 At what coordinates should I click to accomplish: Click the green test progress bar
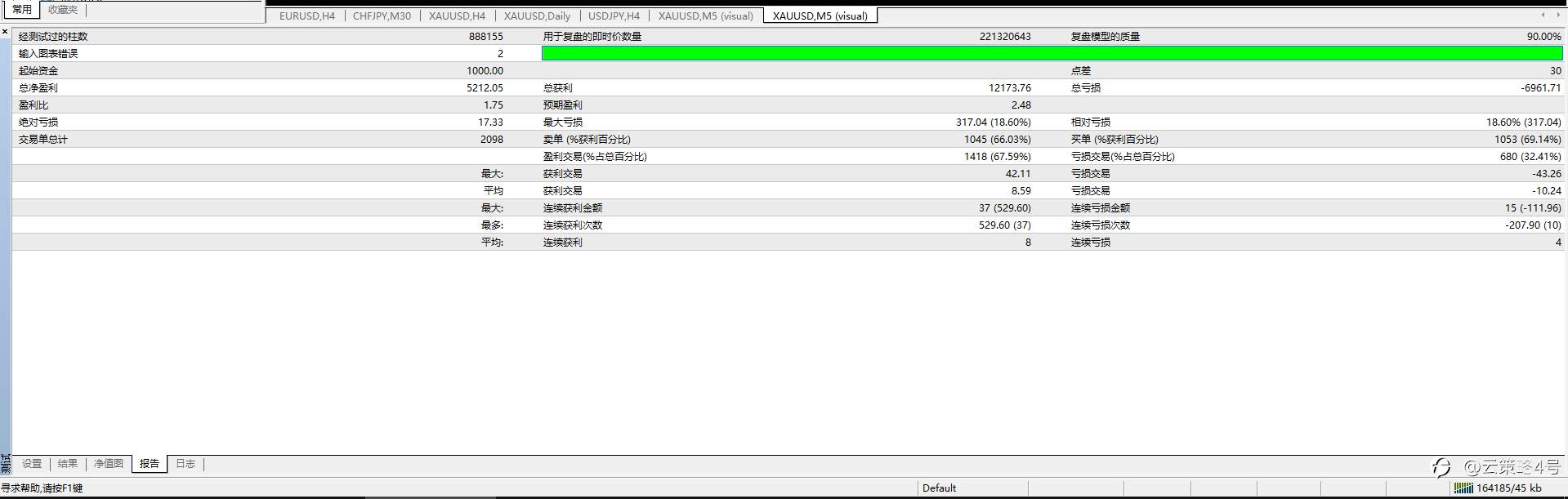[x=1052, y=53]
